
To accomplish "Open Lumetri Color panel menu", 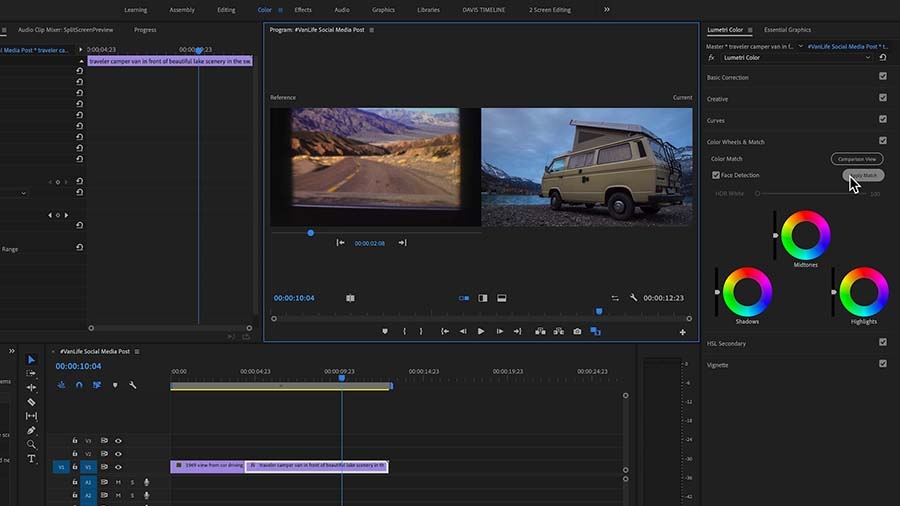I will pyautogui.click(x=750, y=30).
